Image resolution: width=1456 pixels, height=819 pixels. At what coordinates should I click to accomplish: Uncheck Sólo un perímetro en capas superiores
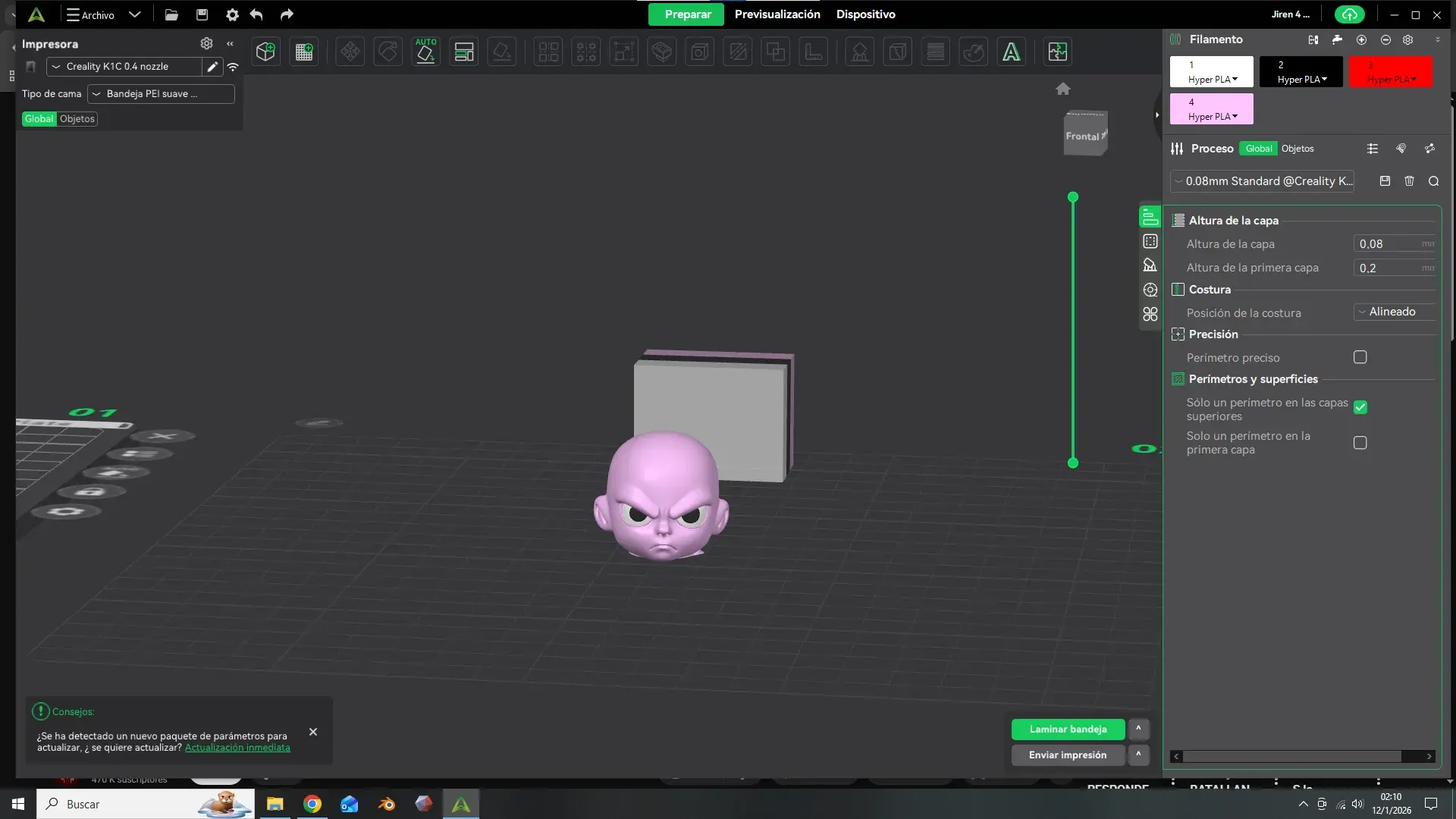point(1360,408)
